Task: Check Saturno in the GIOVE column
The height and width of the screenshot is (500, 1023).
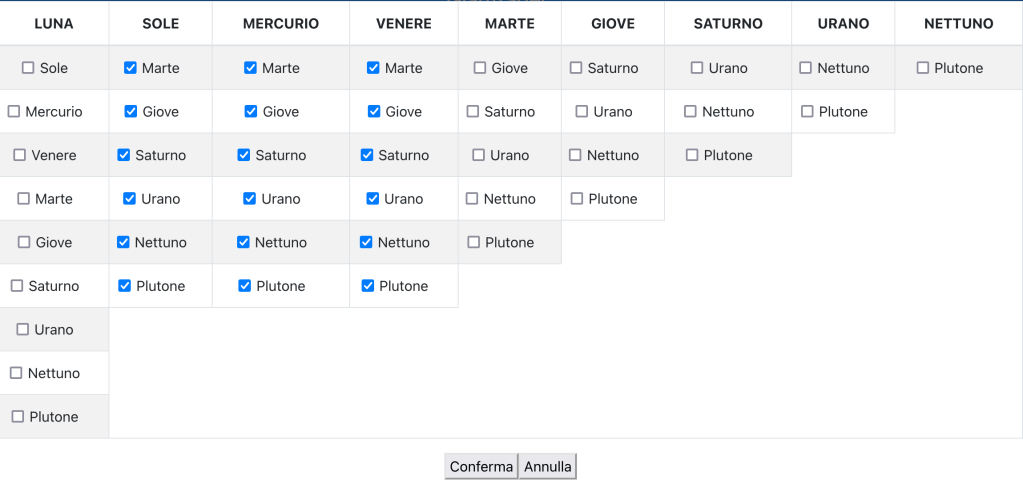Action: pyautogui.click(x=576, y=68)
